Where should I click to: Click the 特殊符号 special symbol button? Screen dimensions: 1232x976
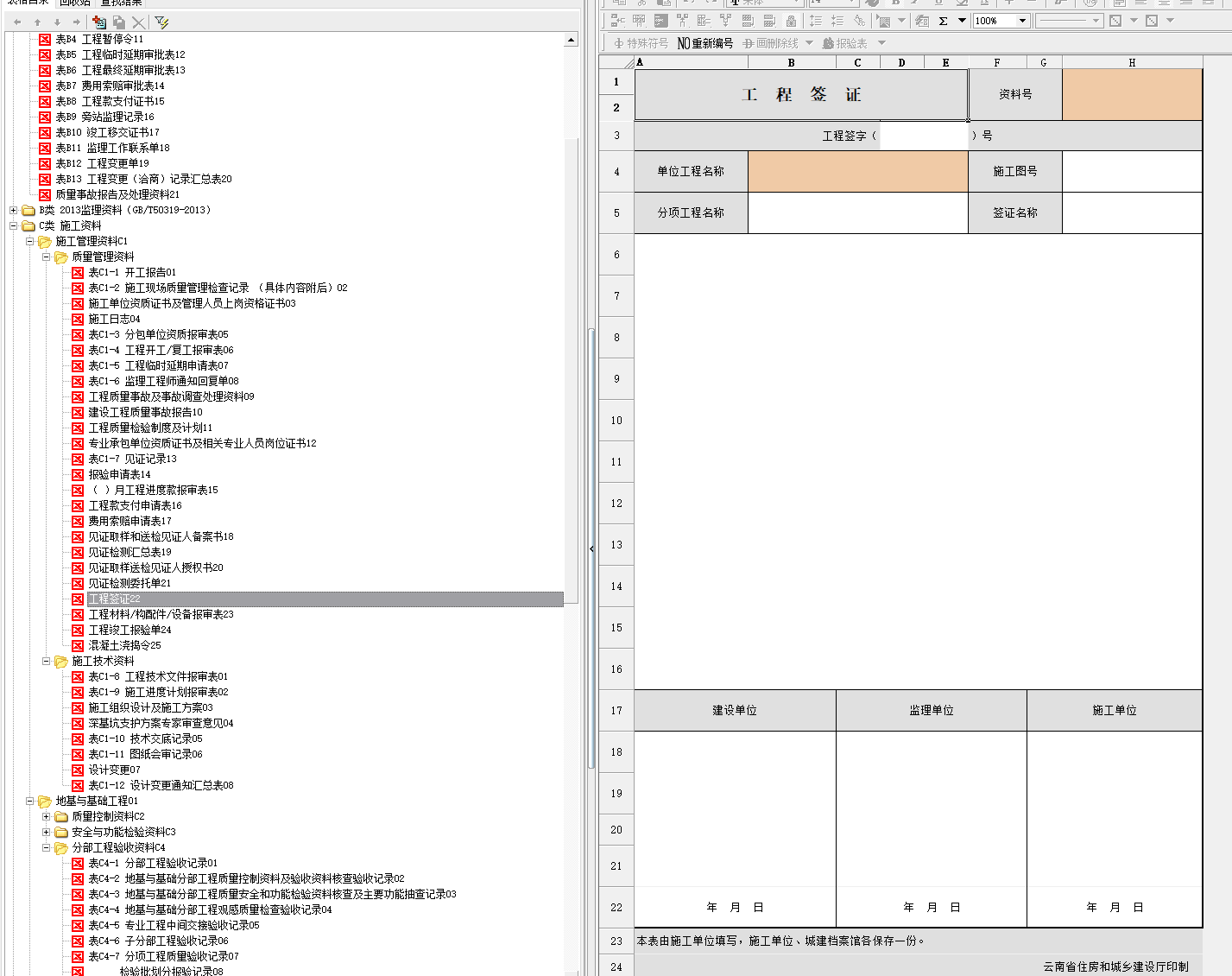[641, 43]
